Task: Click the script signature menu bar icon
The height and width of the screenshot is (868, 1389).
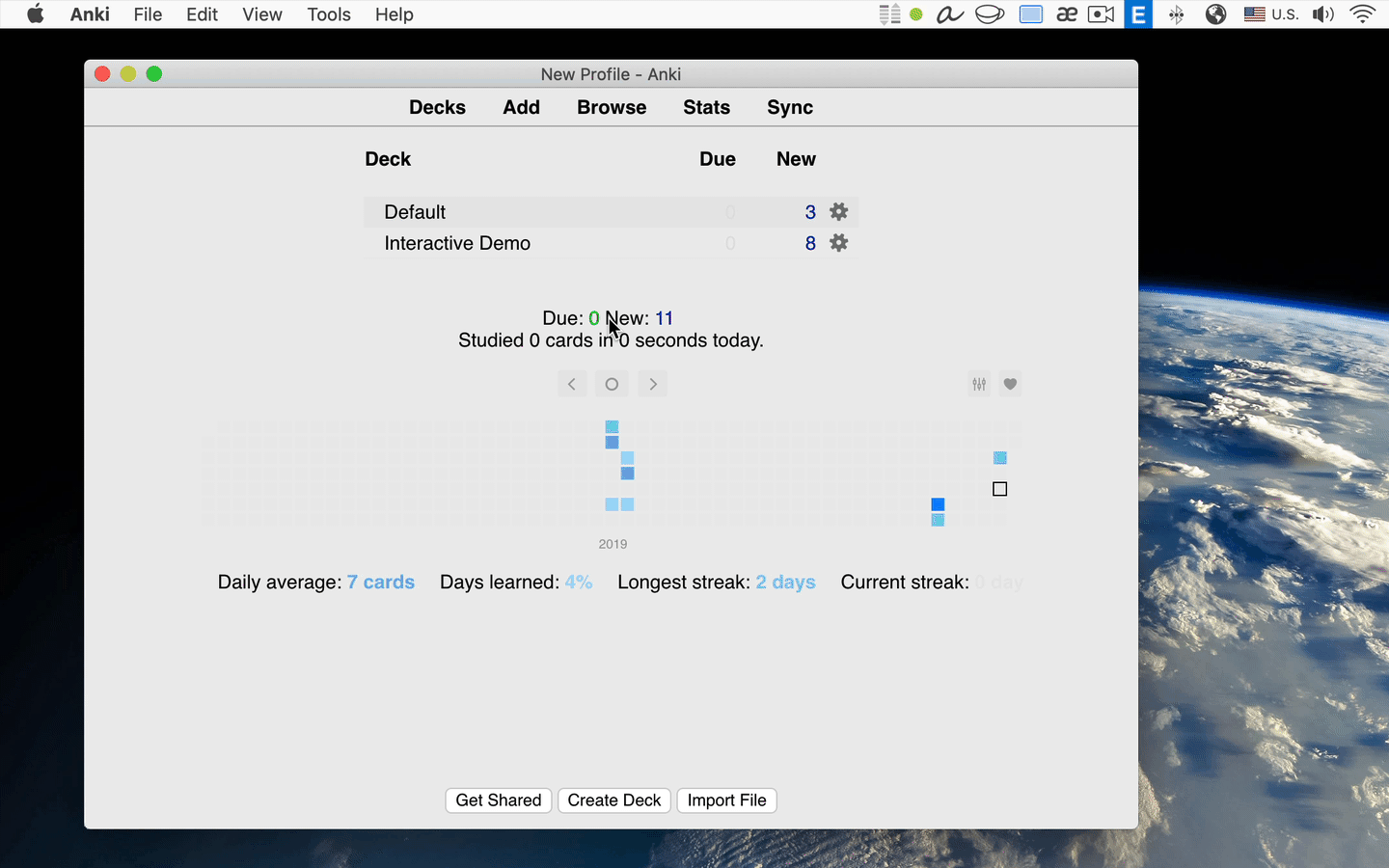Action: coord(950,14)
